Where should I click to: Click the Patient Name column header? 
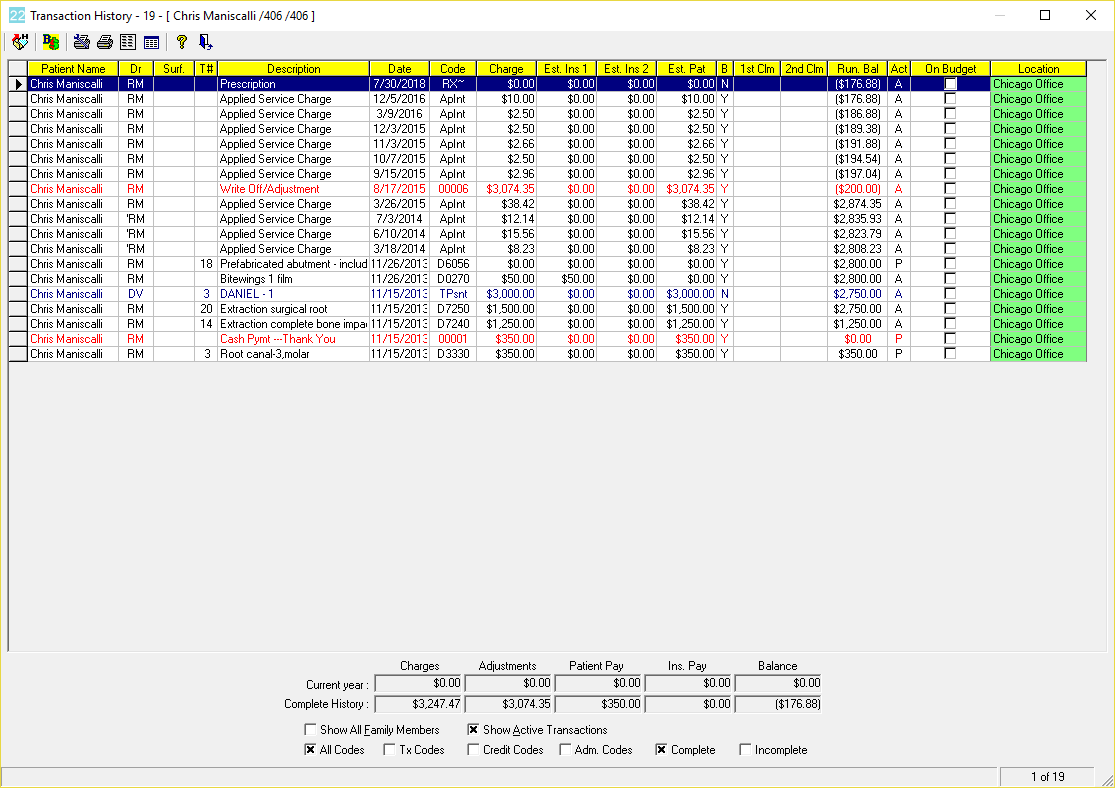(x=73, y=69)
